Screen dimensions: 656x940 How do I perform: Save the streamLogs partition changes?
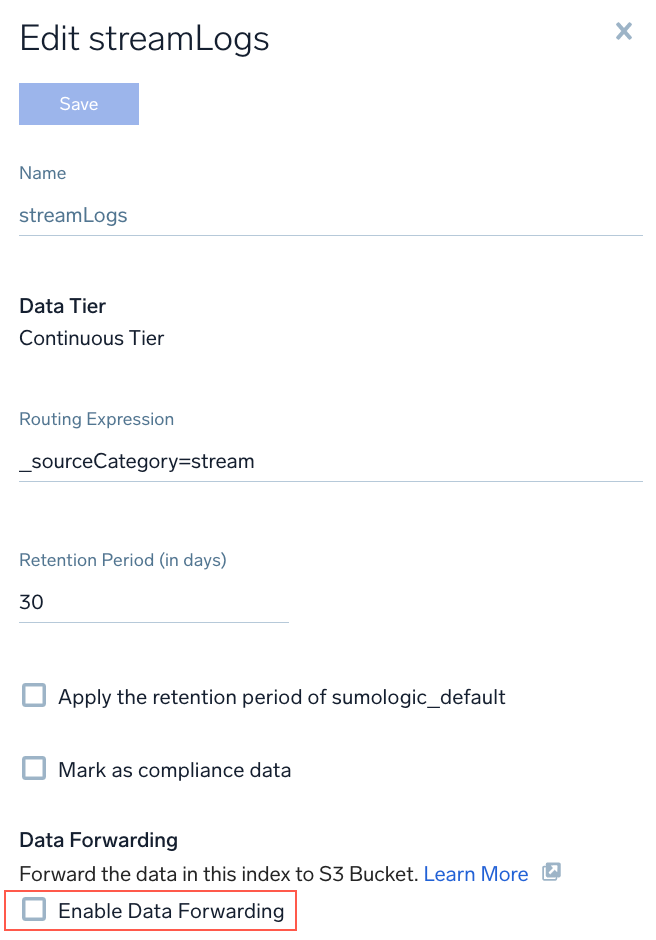tap(78, 103)
